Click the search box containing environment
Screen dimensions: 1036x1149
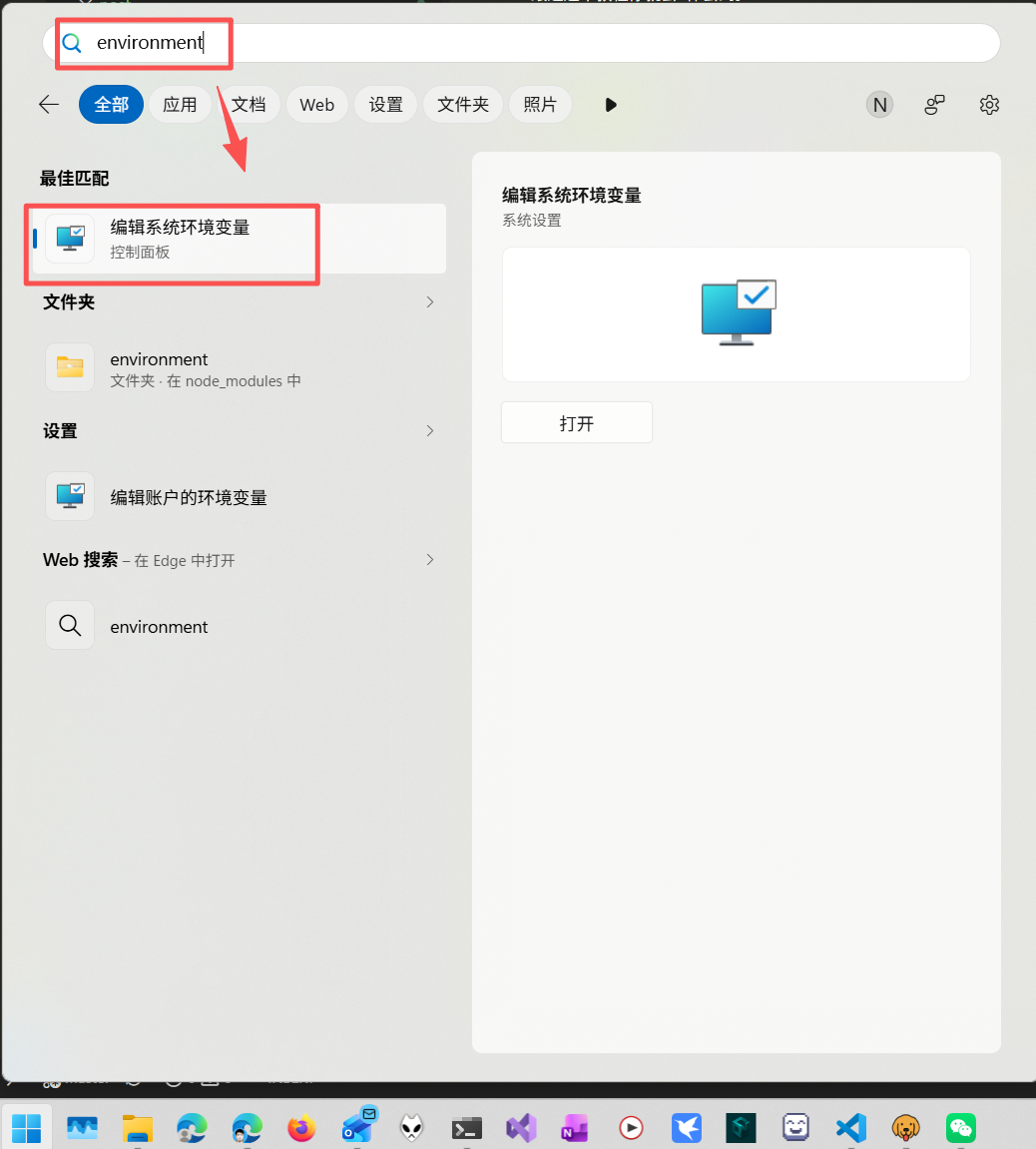(522, 43)
